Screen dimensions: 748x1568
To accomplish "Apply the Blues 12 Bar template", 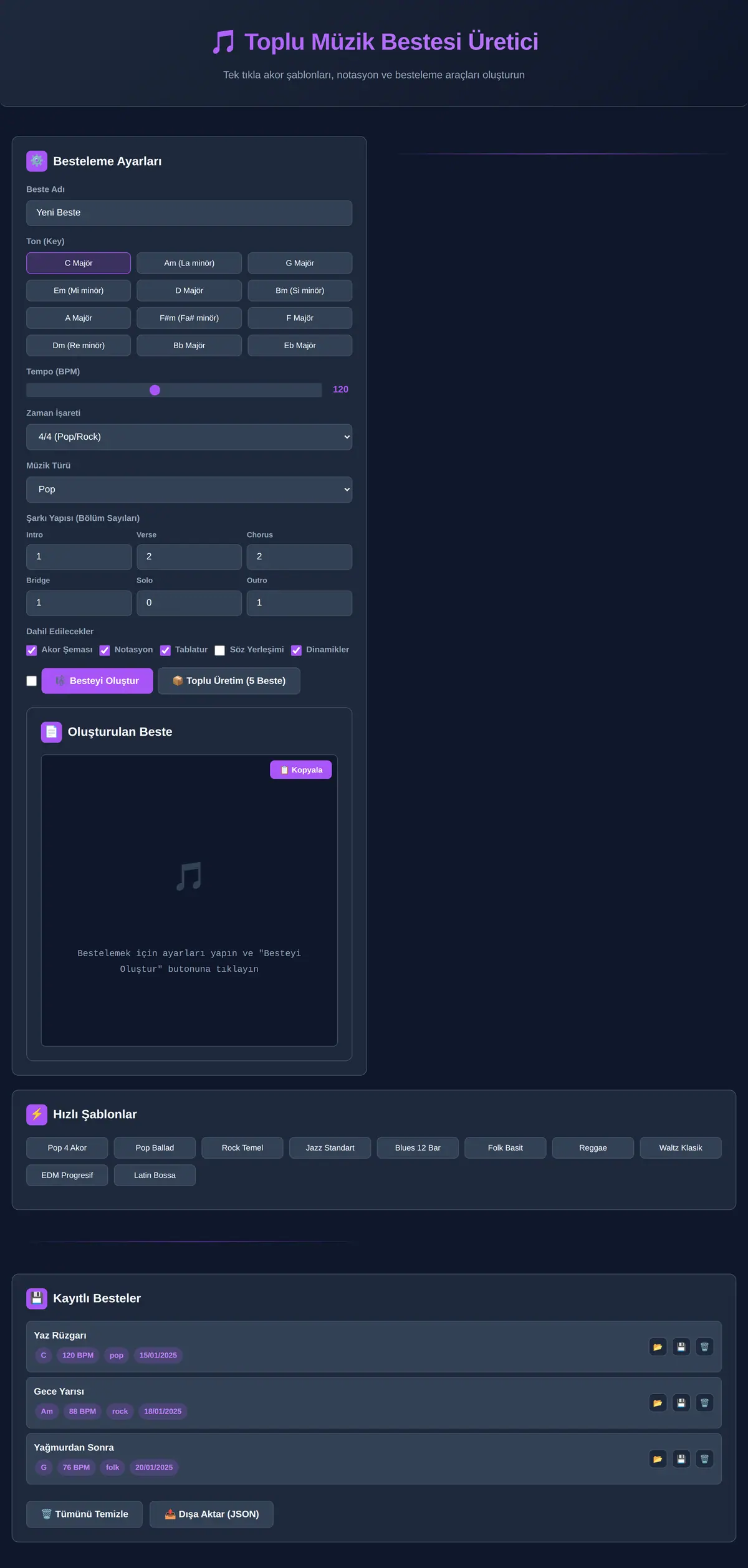I will [x=418, y=1147].
